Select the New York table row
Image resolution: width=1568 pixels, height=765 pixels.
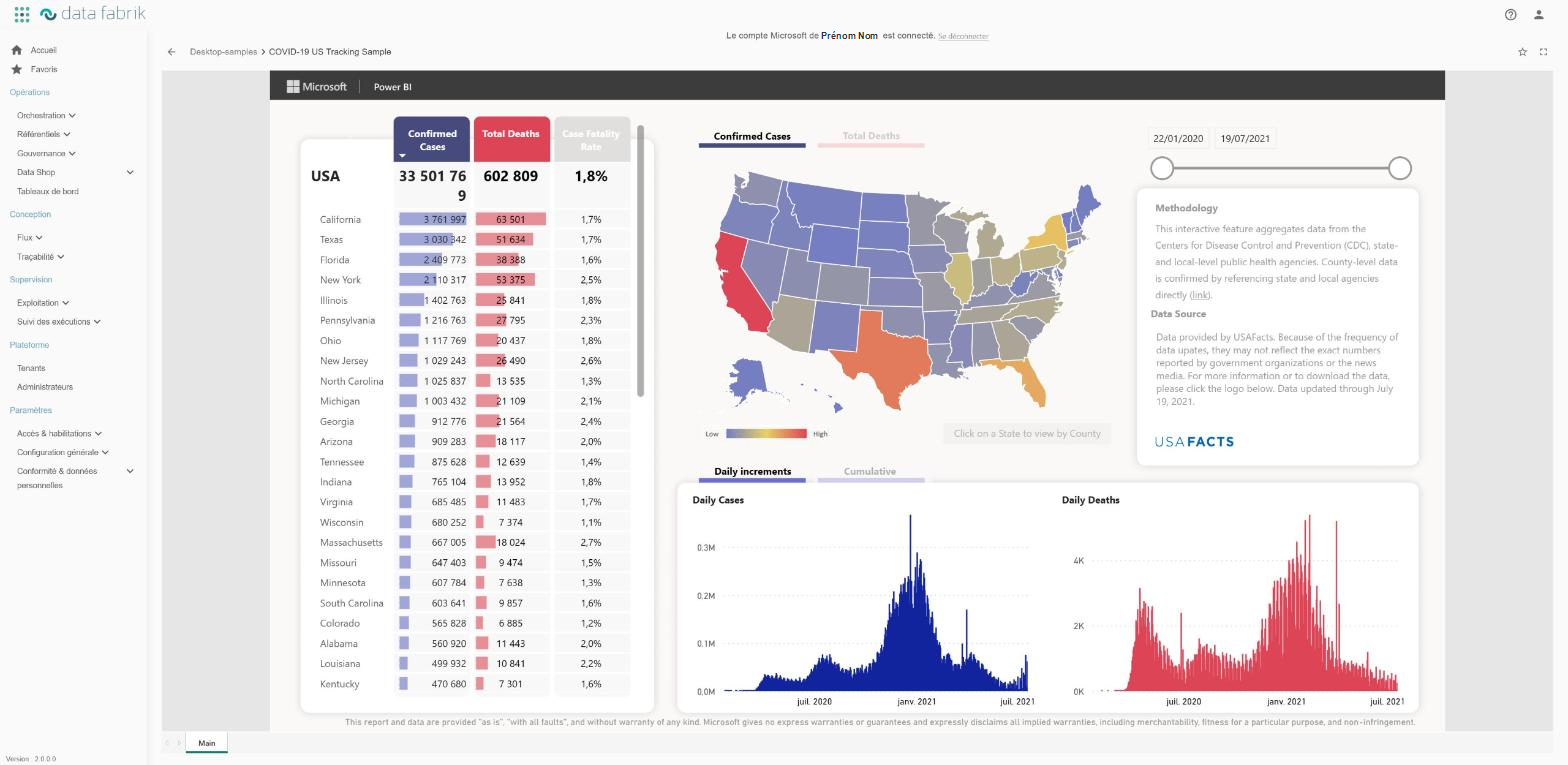[x=475, y=280]
